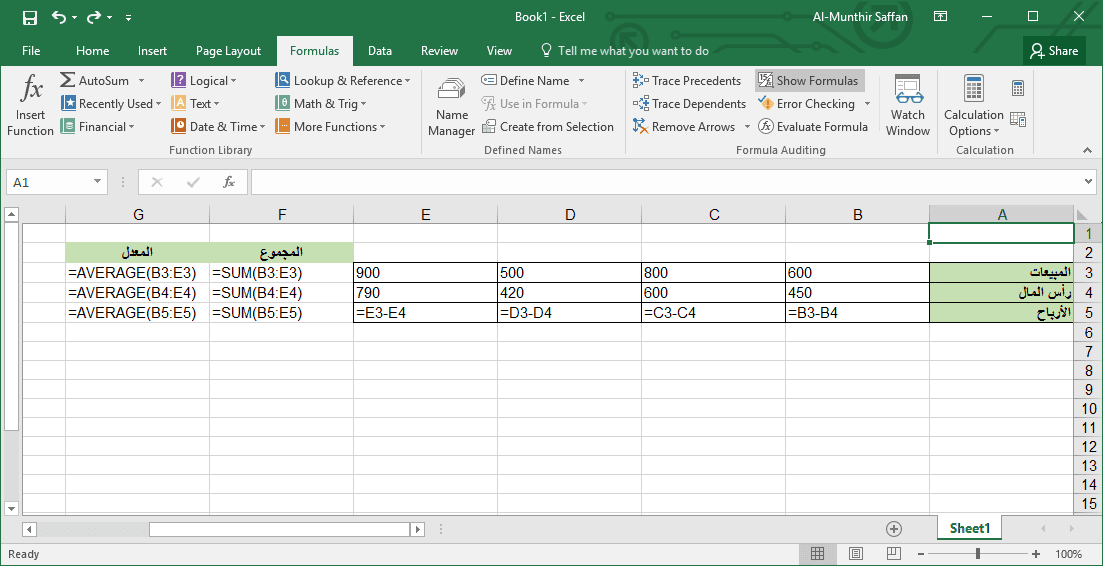
Task: Click the Save icon in title bar
Action: coord(29,17)
